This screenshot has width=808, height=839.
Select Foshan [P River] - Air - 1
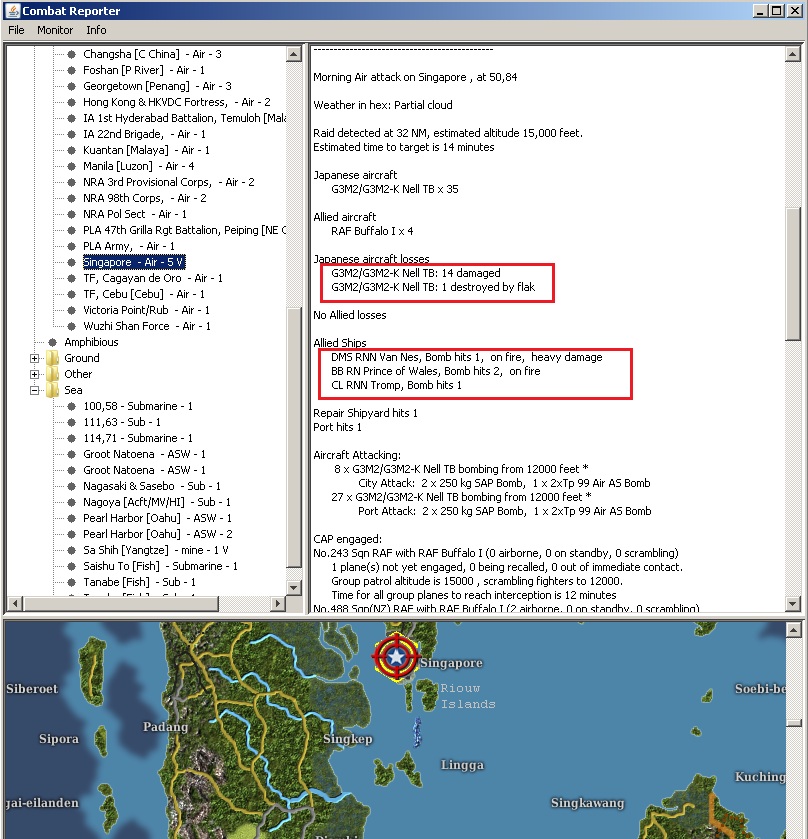pyautogui.click(x=143, y=70)
